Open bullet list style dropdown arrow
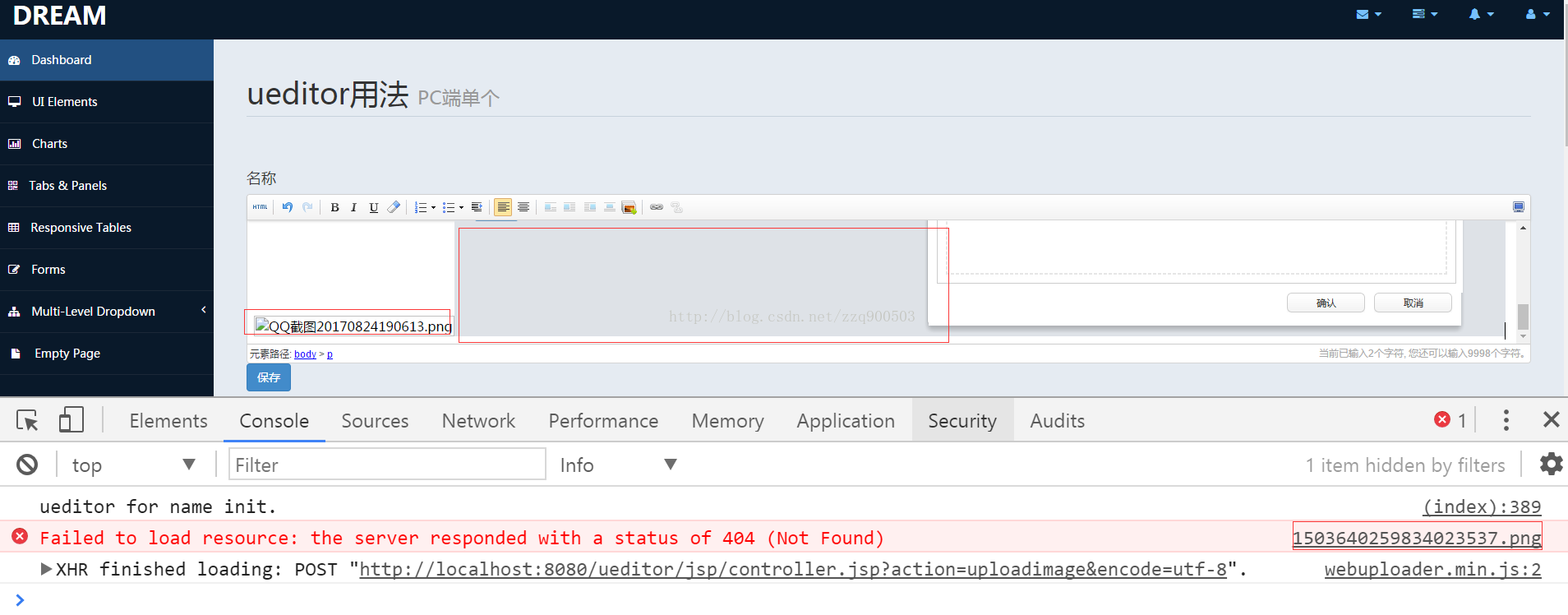Screen dimensions: 1568x615 tap(461, 208)
